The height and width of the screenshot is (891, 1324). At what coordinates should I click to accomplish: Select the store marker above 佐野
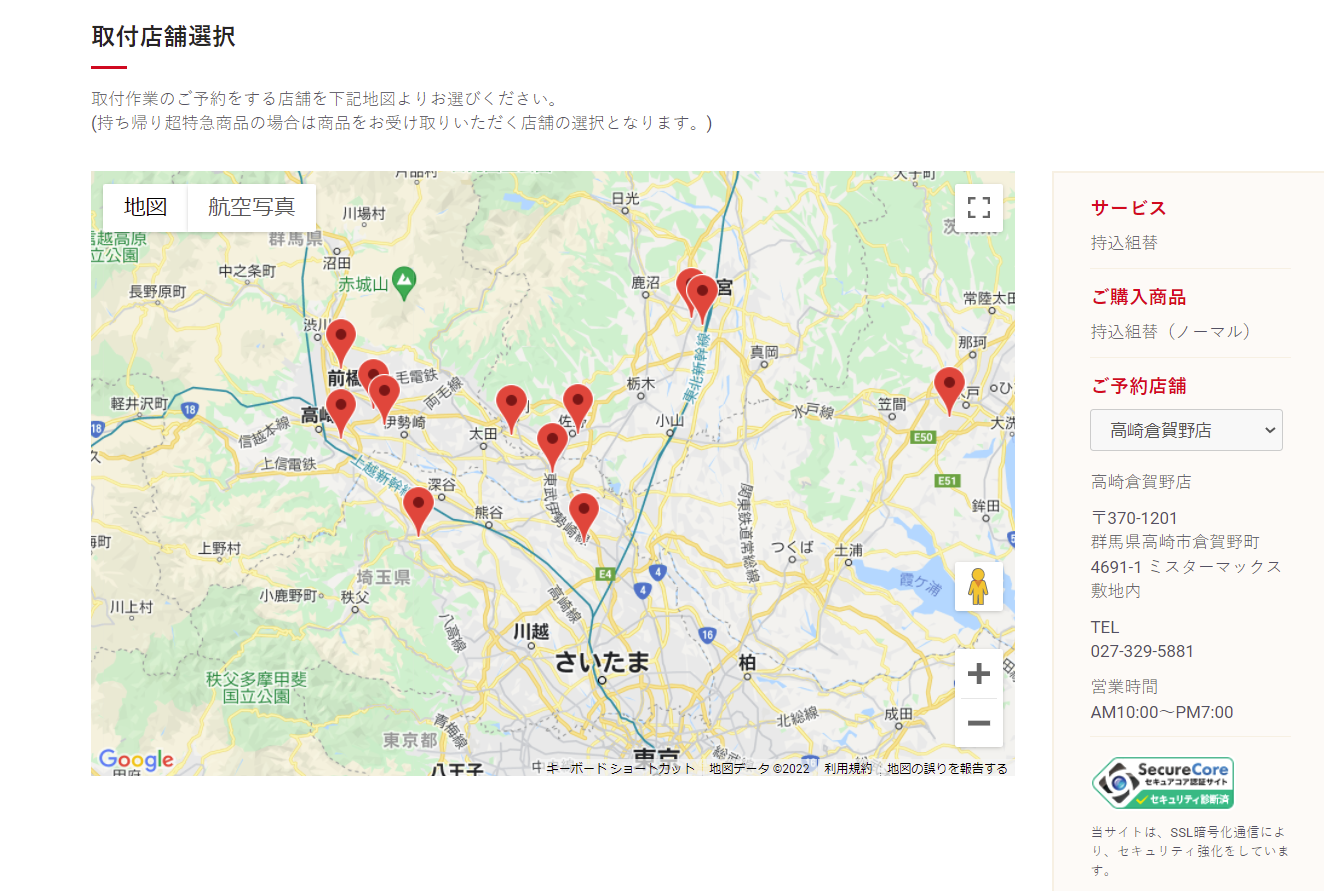pyautogui.click(x=577, y=403)
